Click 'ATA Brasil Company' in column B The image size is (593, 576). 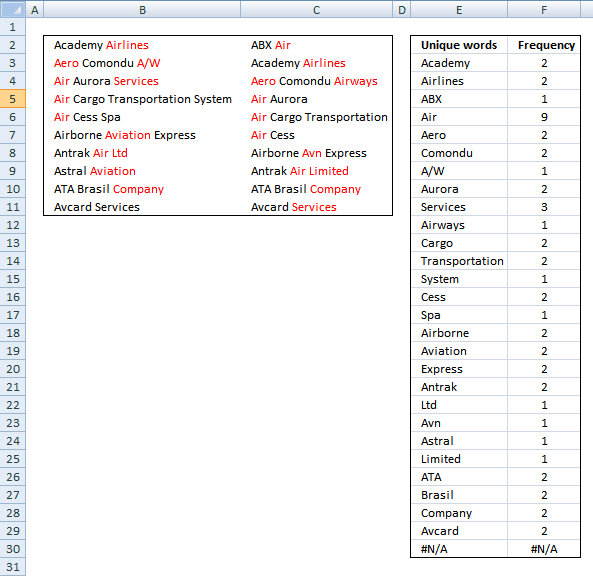[x=142, y=189]
